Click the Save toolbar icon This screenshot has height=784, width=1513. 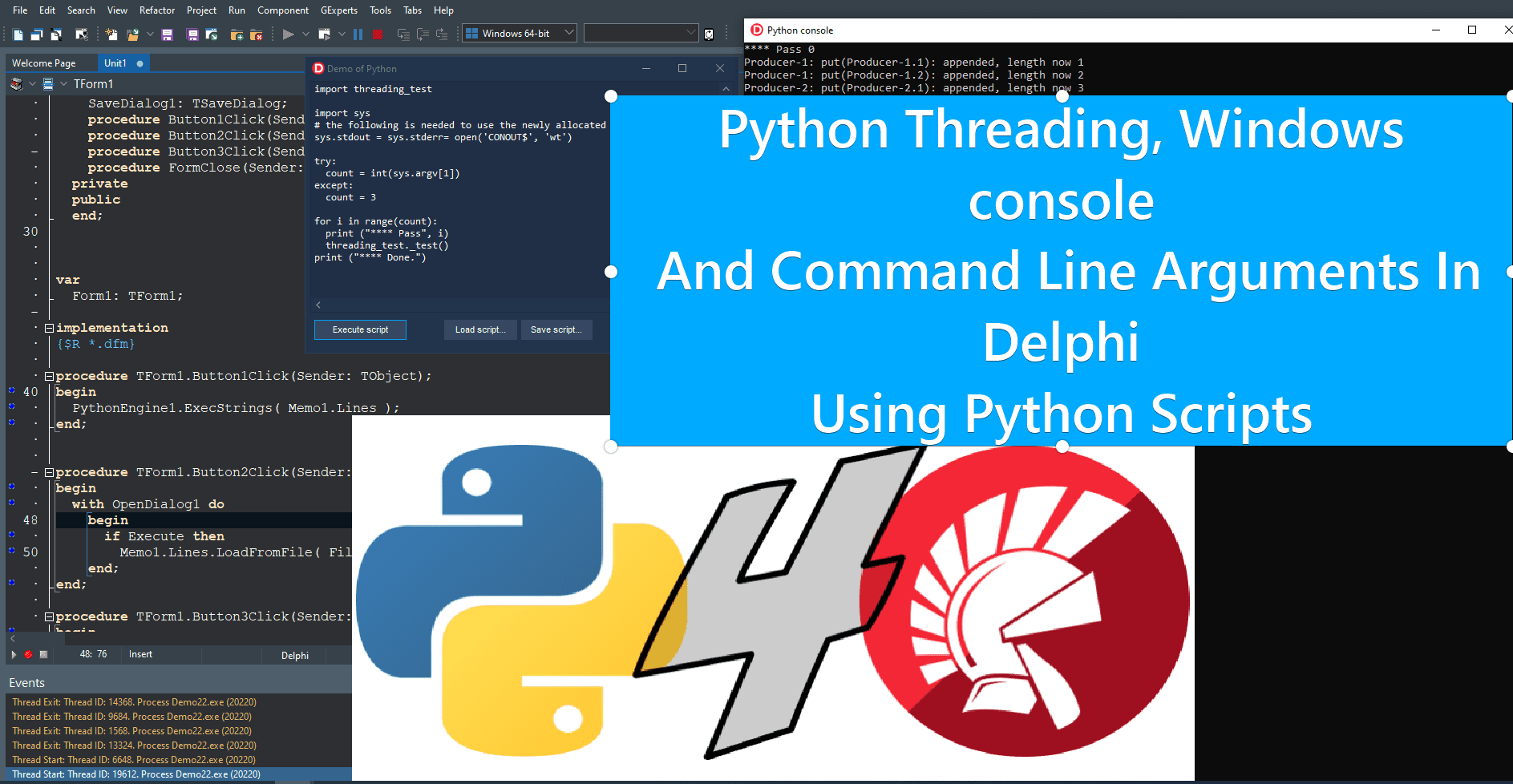pyautogui.click(x=168, y=34)
